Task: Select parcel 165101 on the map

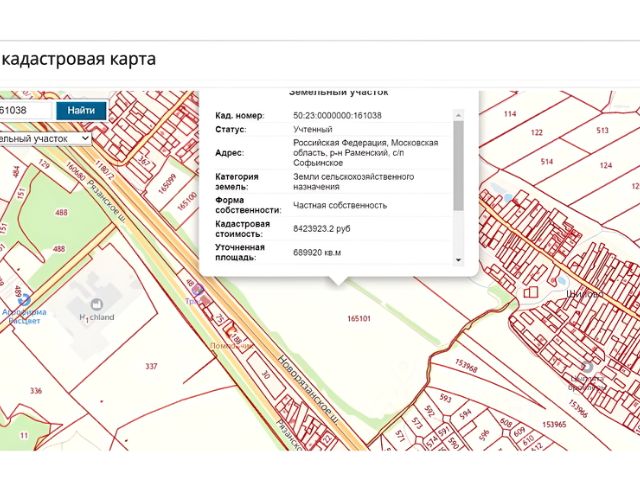Action: click(x=359, y=319)
